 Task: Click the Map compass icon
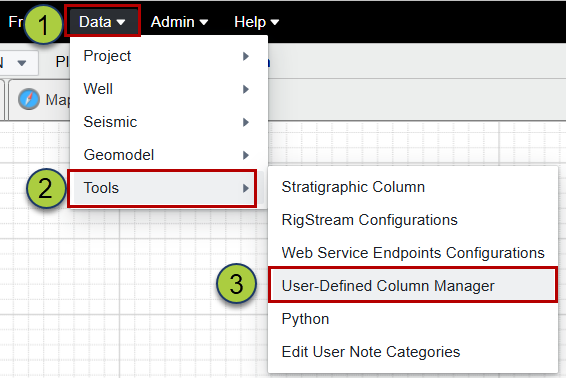click(29, 99)
